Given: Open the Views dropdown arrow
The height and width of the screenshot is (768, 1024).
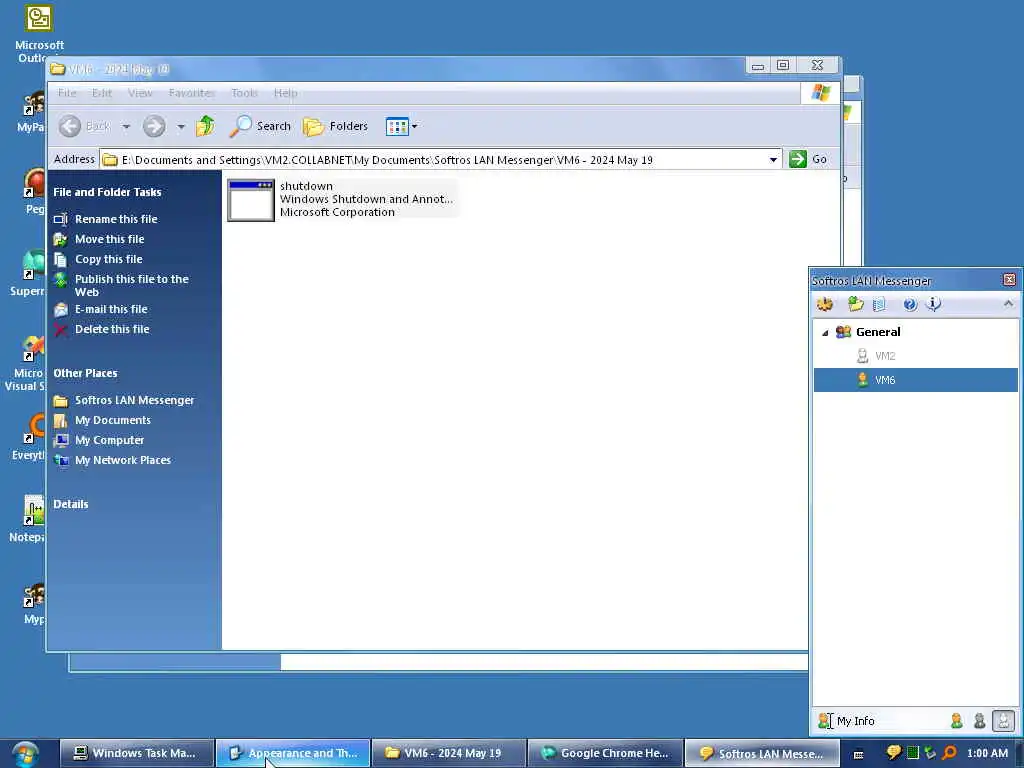Looking at the screenshot, I should click(x=415, y=126).
